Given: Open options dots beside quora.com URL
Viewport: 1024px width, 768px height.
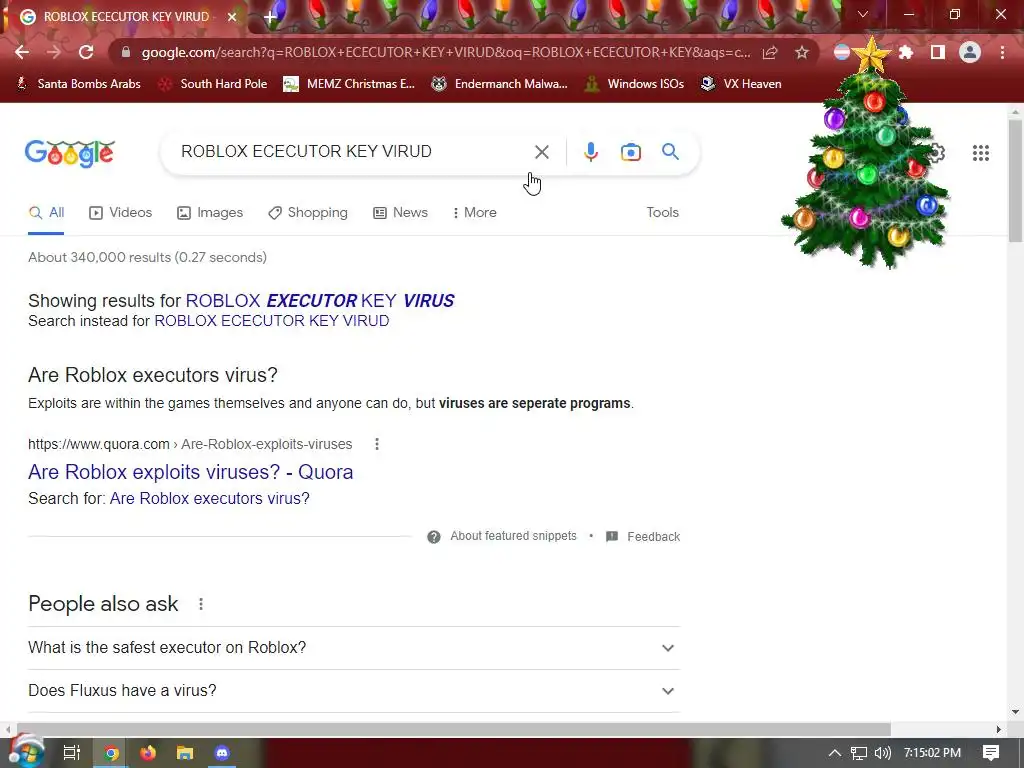Looking at the screenshot, I should tap(377, 445).
